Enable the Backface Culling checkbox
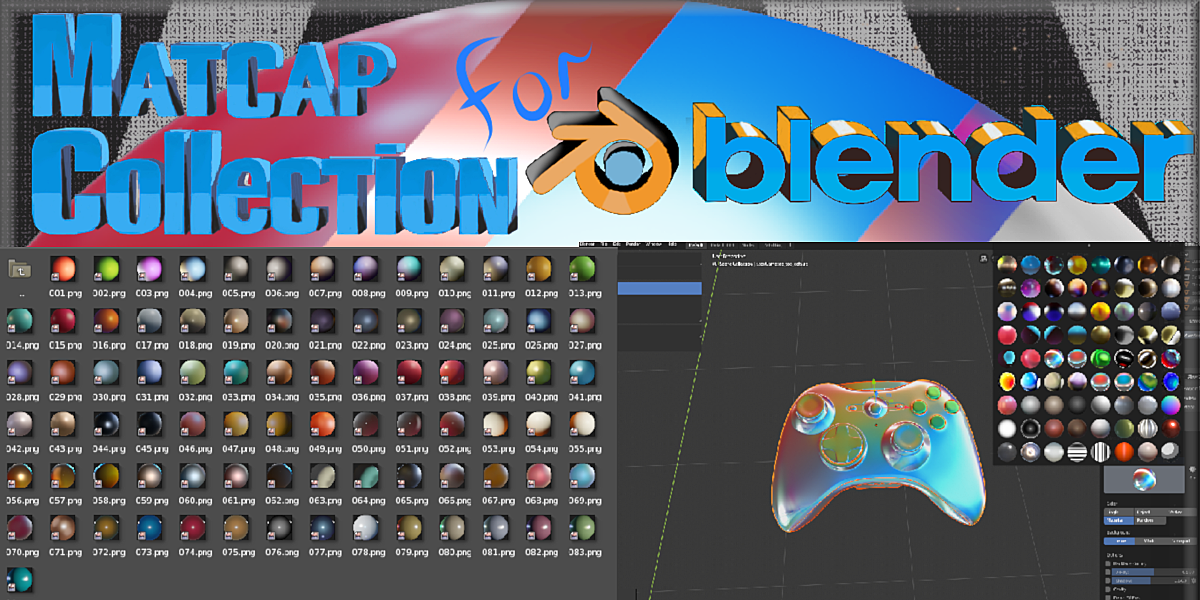Screen dimensions: 1200x600 pyautogui.click(x=1108, y=564)
